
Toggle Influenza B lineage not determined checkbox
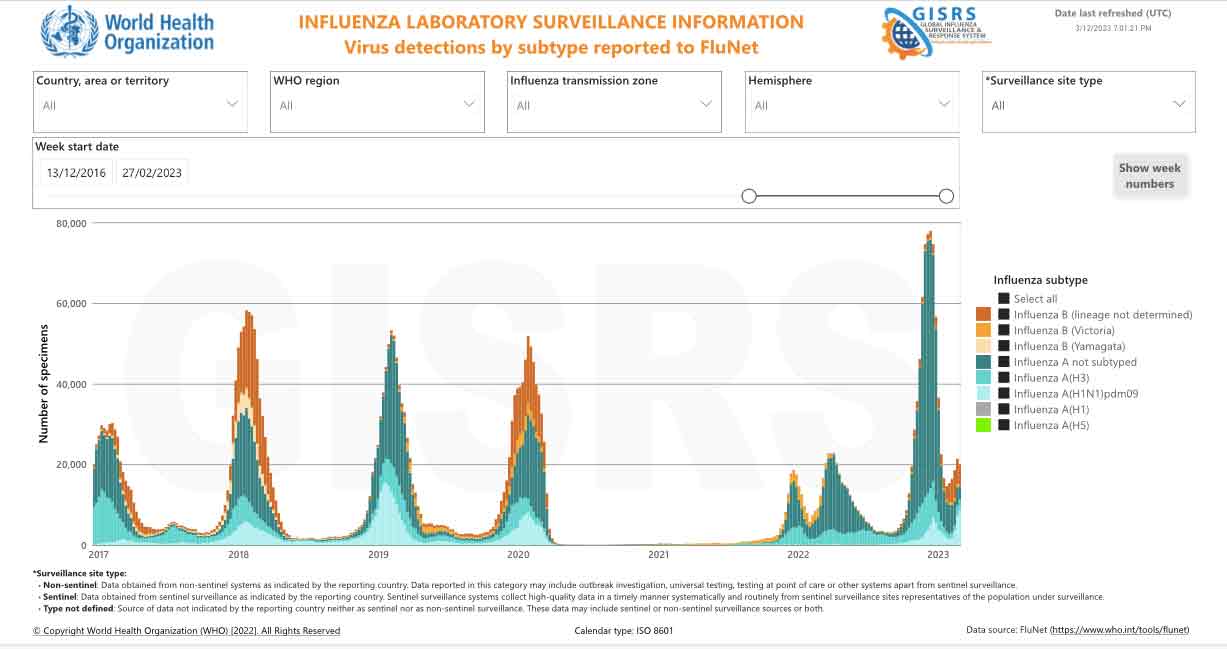(1003, 314)
